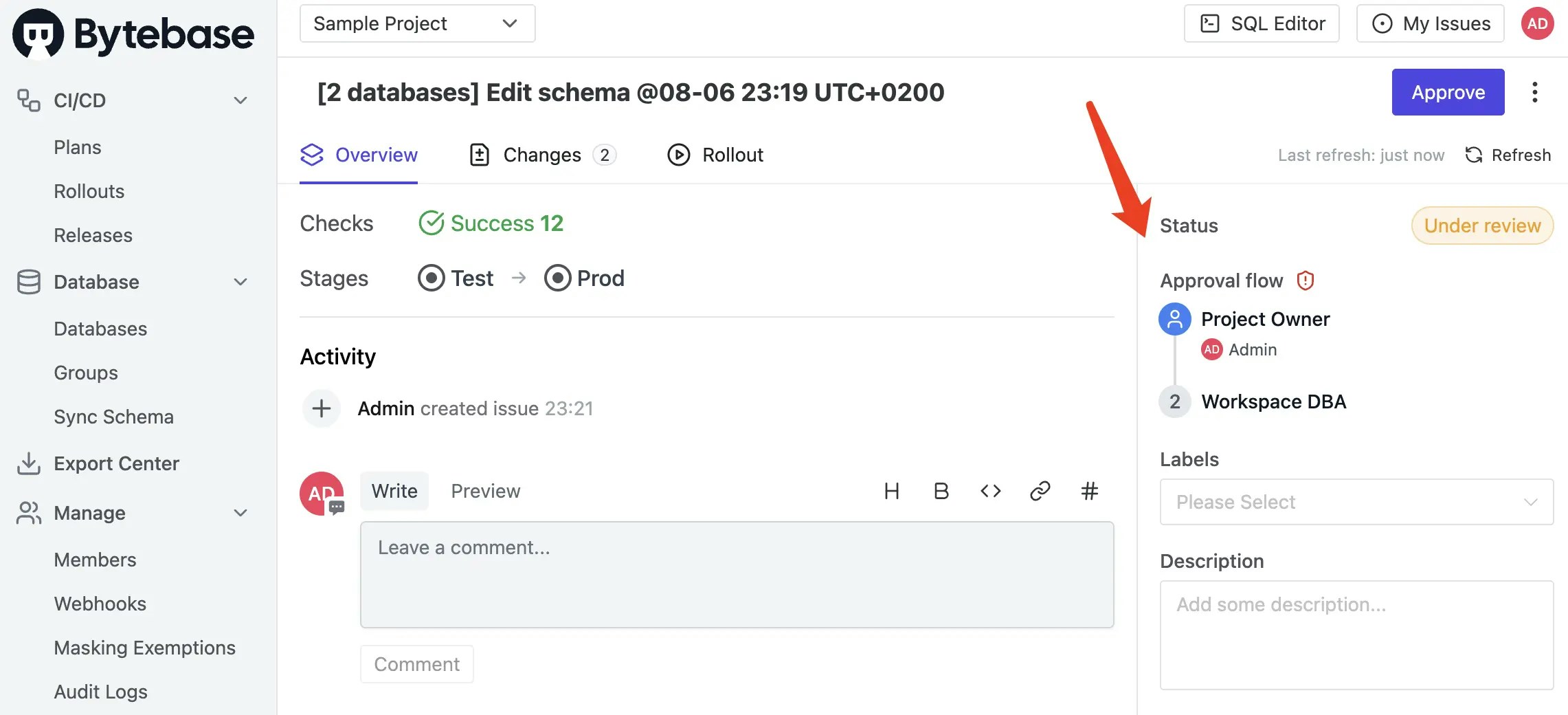The image size is (1568, 715).
Task: Collapse the Database sidebar section
Action: click(240, 282)
